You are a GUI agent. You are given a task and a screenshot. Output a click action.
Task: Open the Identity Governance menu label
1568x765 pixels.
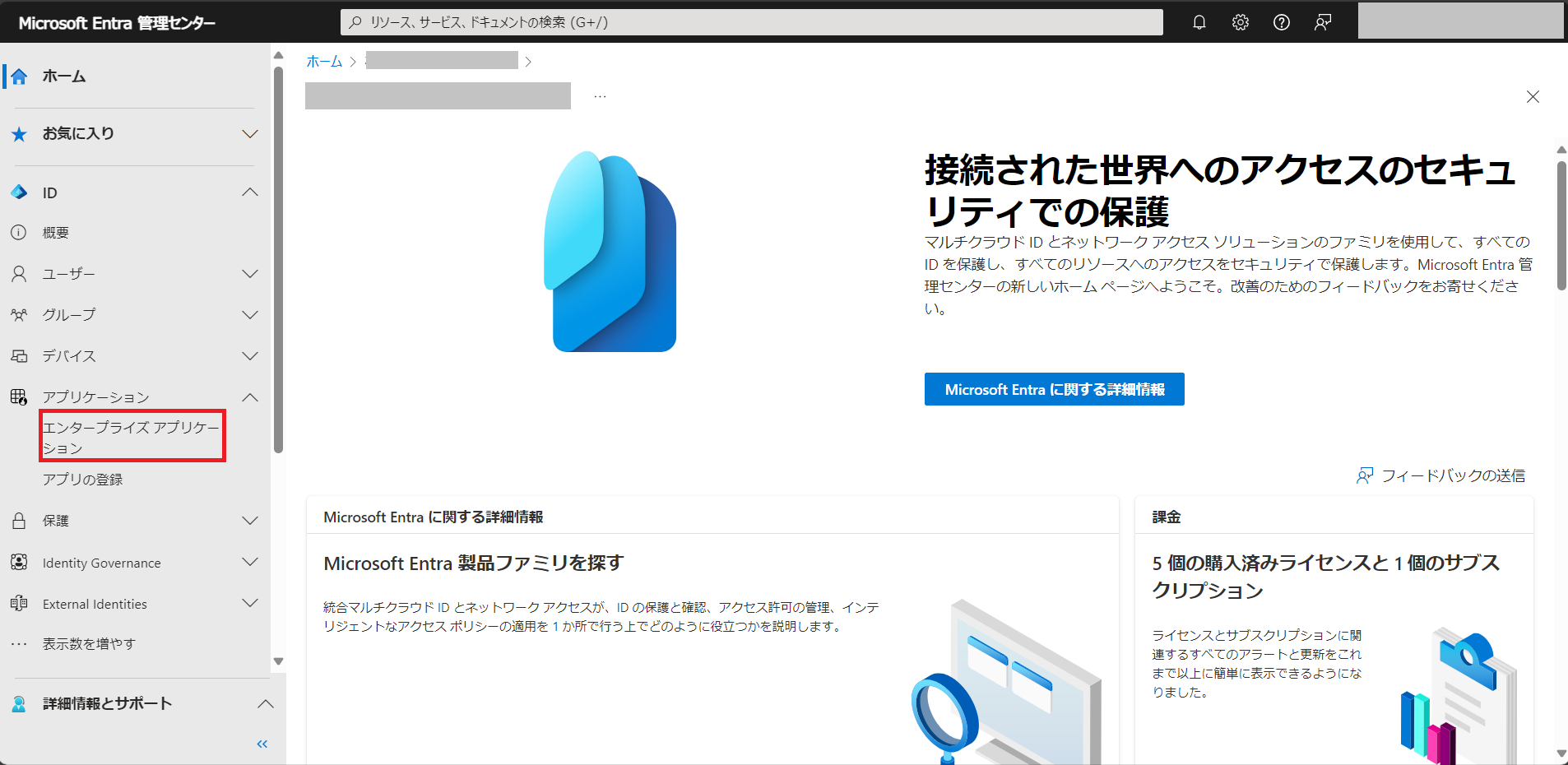coord(102,563)
